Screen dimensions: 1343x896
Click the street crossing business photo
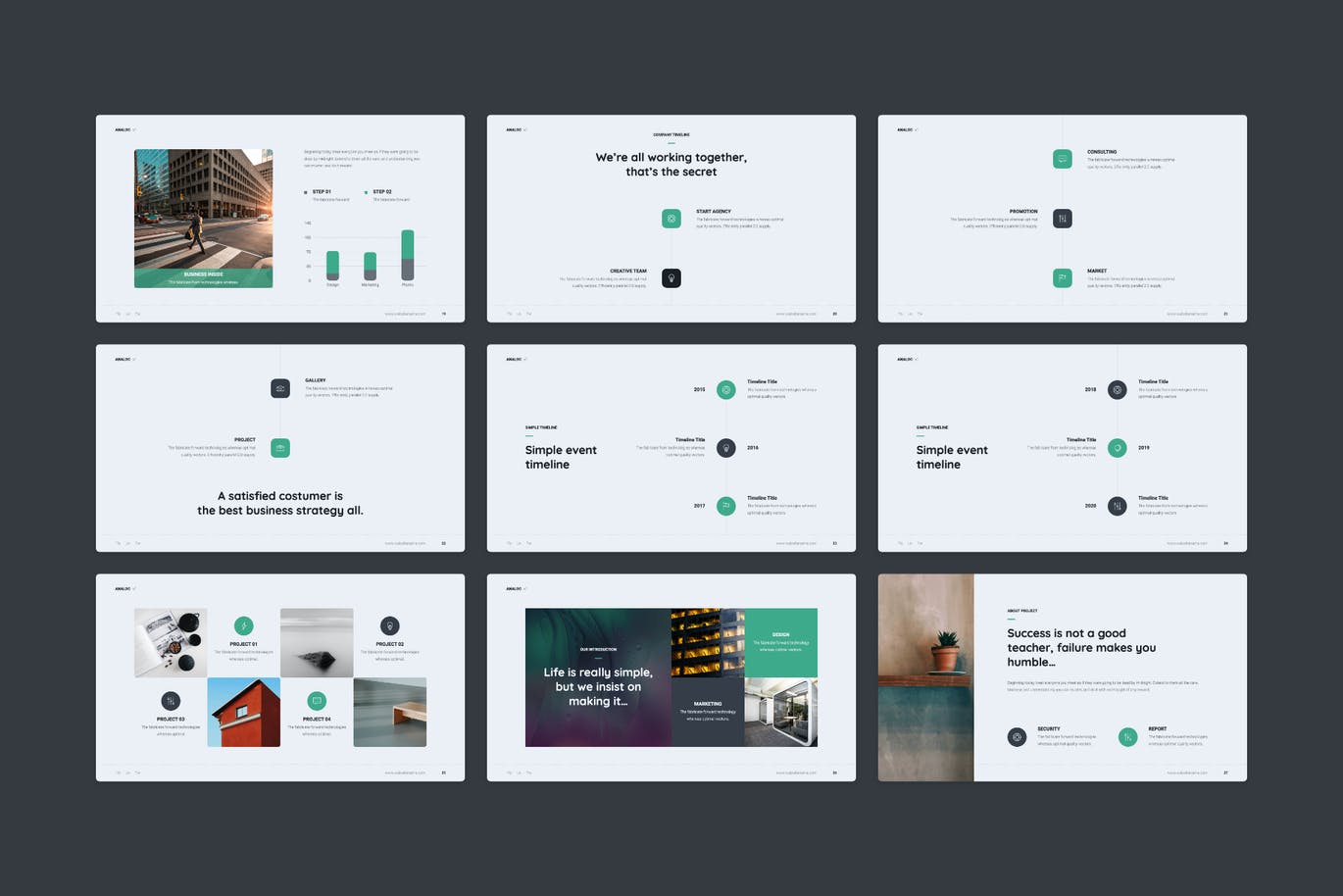[x=203, y=211]
